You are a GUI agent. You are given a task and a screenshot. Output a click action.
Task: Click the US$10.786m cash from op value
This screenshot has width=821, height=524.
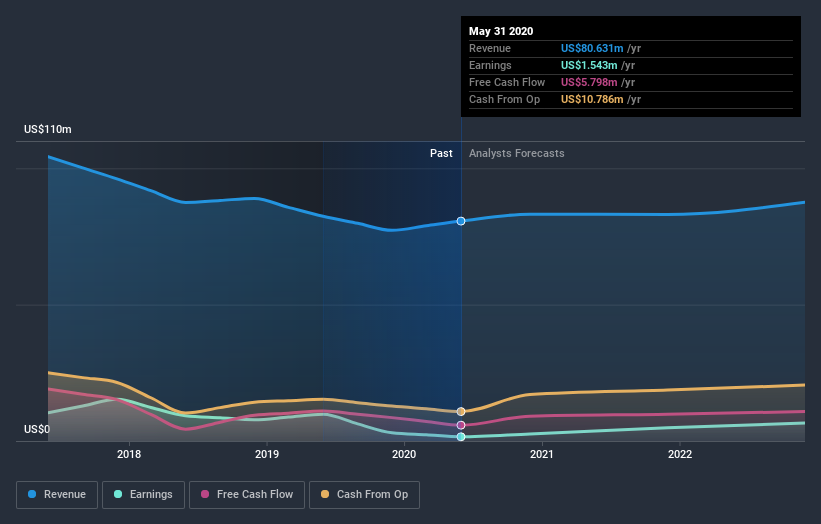592,99
